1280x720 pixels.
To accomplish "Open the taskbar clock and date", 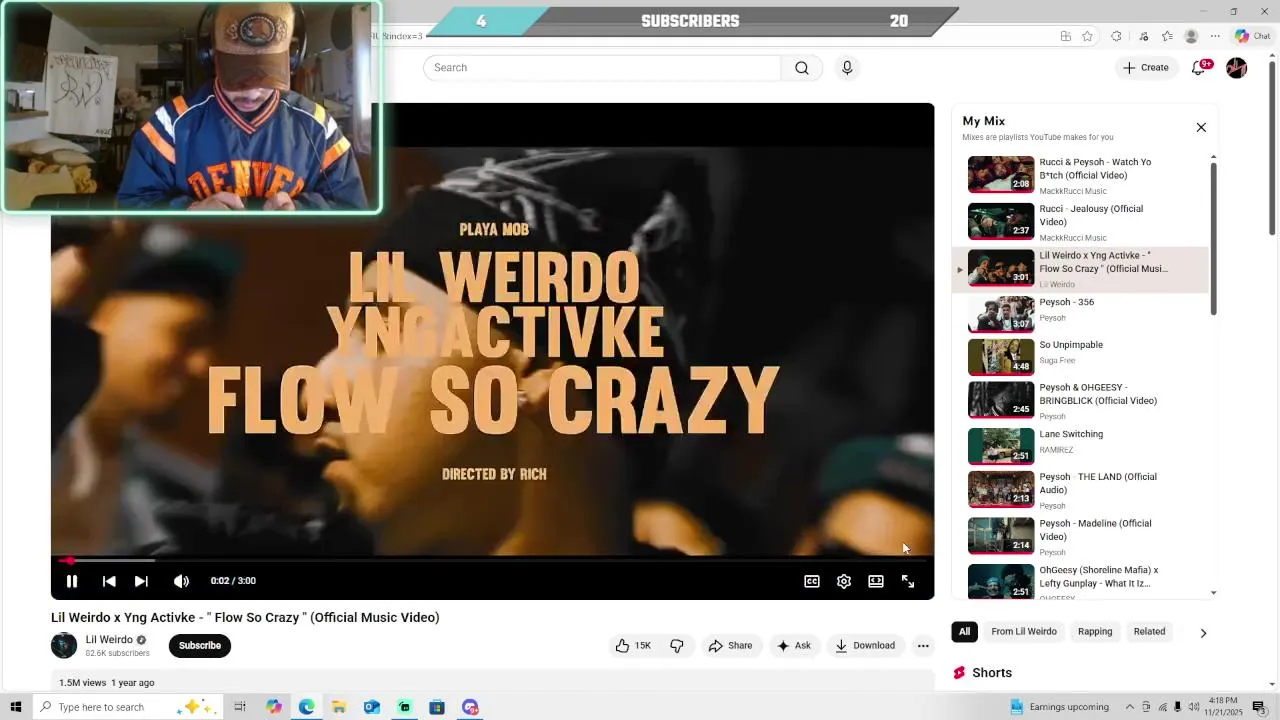I will [x=1223, y=707].
